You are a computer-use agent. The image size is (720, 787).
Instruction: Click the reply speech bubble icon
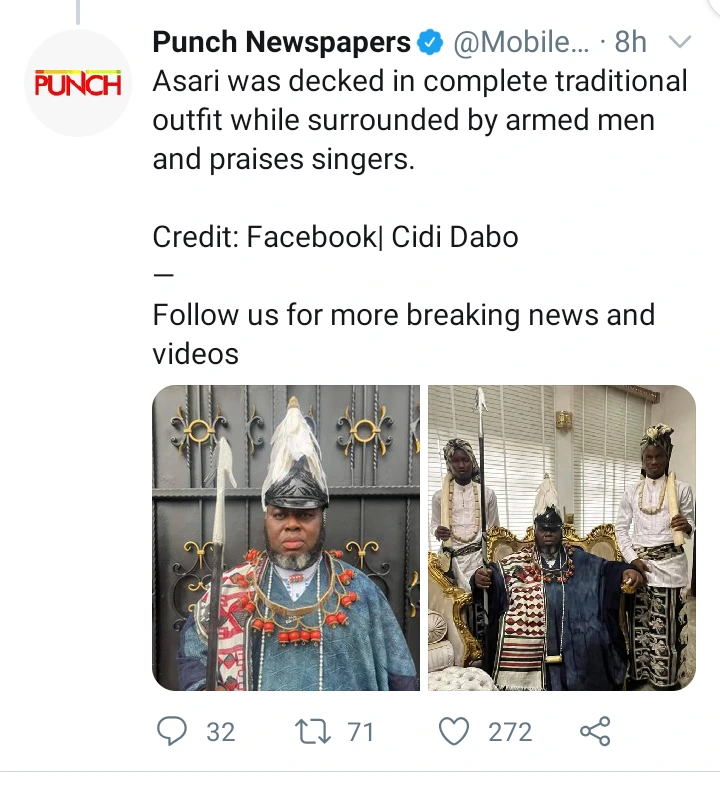click(172, 732)
